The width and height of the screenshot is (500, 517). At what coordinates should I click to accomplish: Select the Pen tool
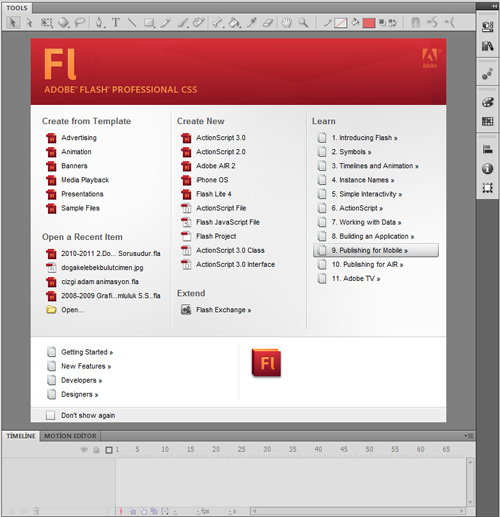click(100, 23)
